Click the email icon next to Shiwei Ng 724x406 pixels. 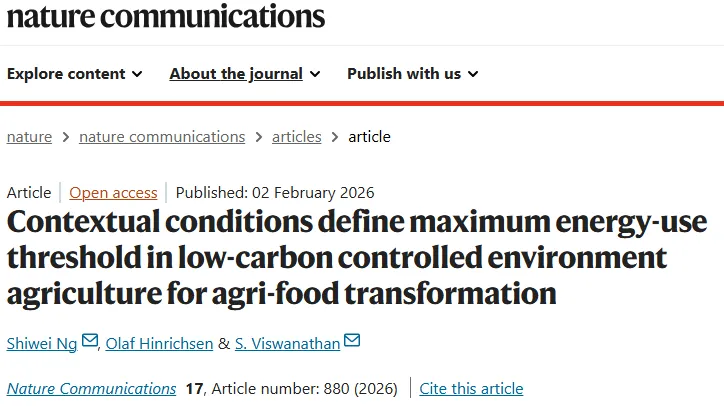click(x=90, y=341)
